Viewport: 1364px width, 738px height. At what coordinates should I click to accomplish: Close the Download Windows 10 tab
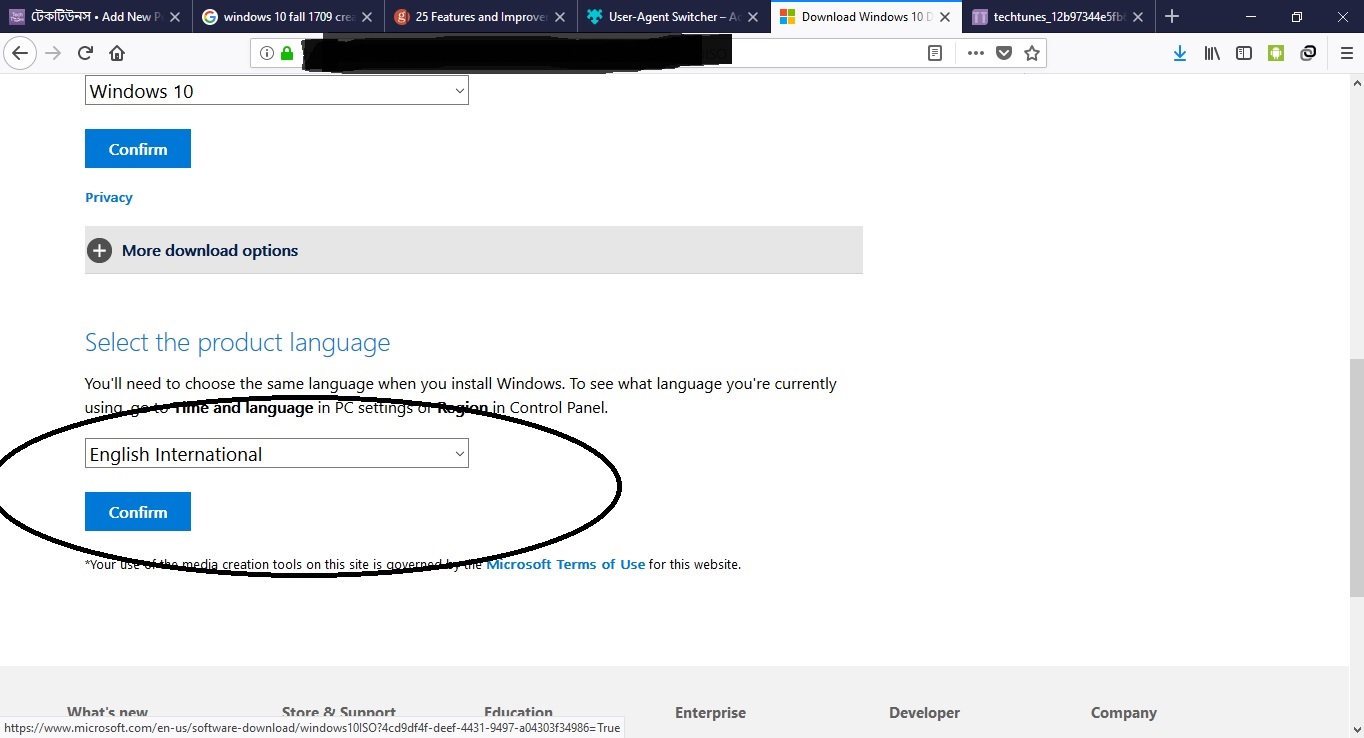click(945, 17)
